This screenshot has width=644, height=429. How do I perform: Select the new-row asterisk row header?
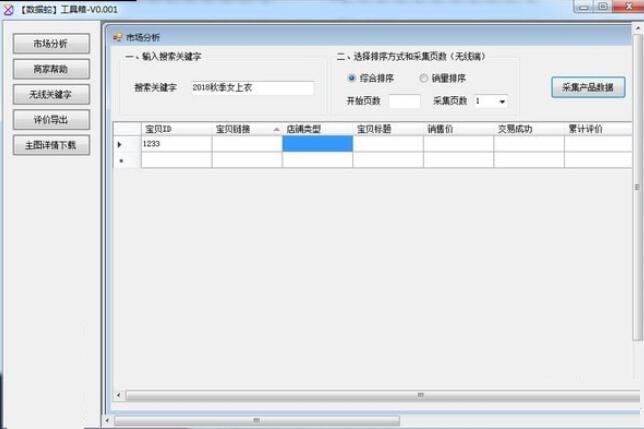tap(127, 160)
